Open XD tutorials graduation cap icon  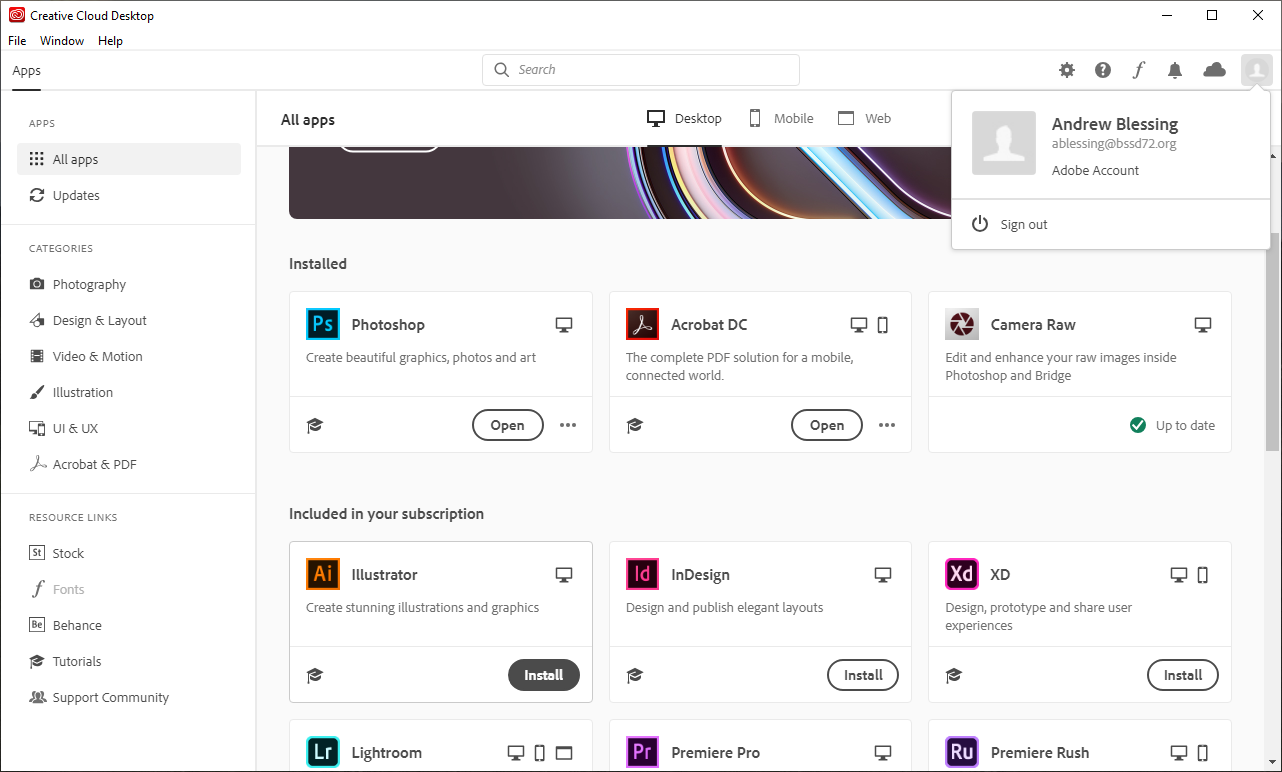[x=954, y=675]
